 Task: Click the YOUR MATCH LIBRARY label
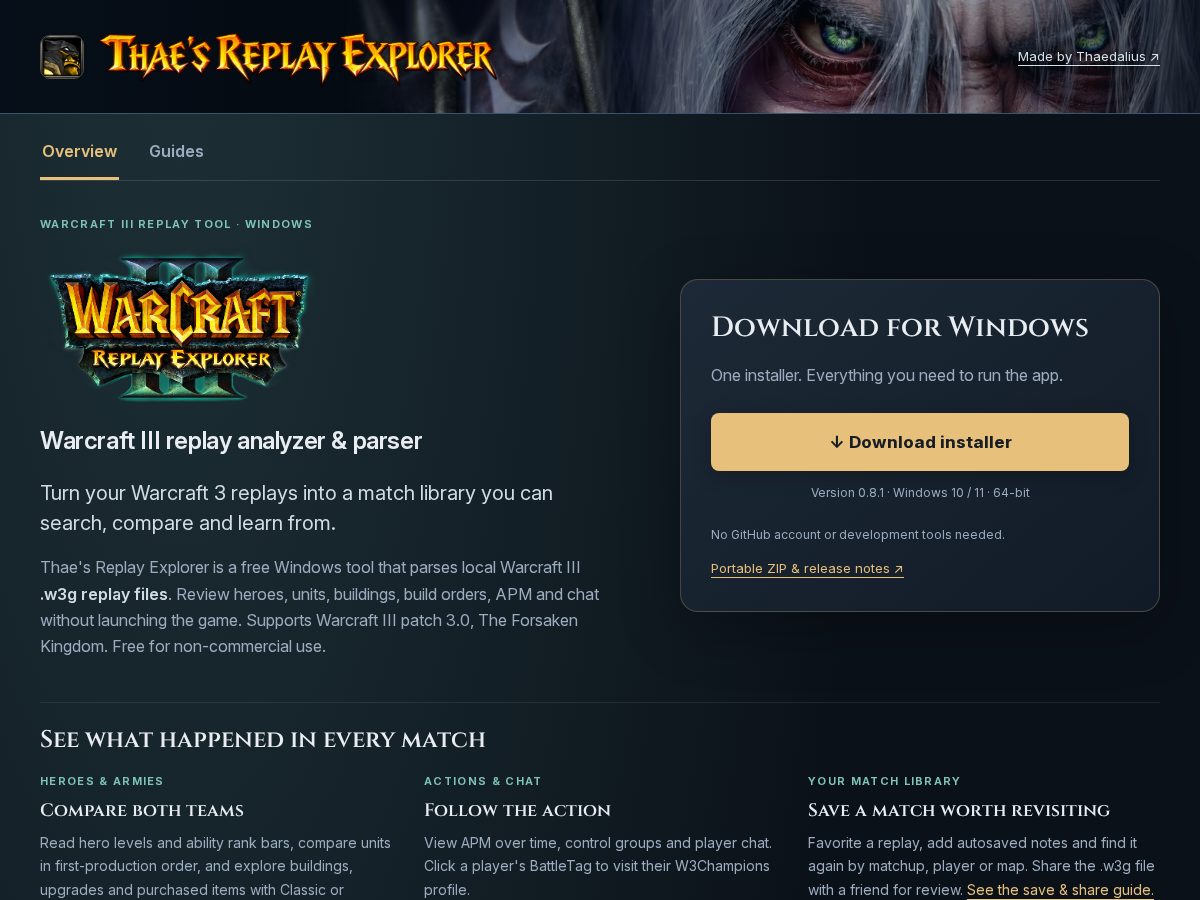(884, 781)
